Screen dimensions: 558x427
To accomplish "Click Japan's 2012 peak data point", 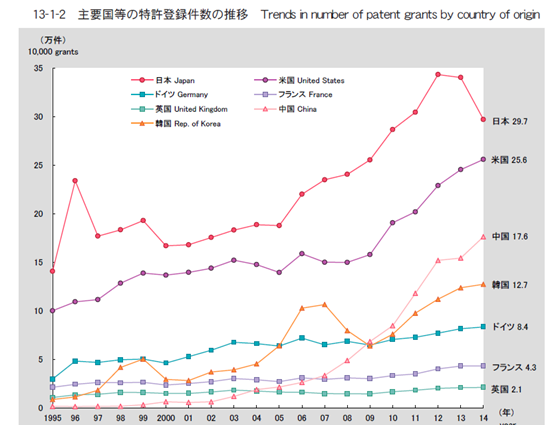I will [x=438, y=74].
